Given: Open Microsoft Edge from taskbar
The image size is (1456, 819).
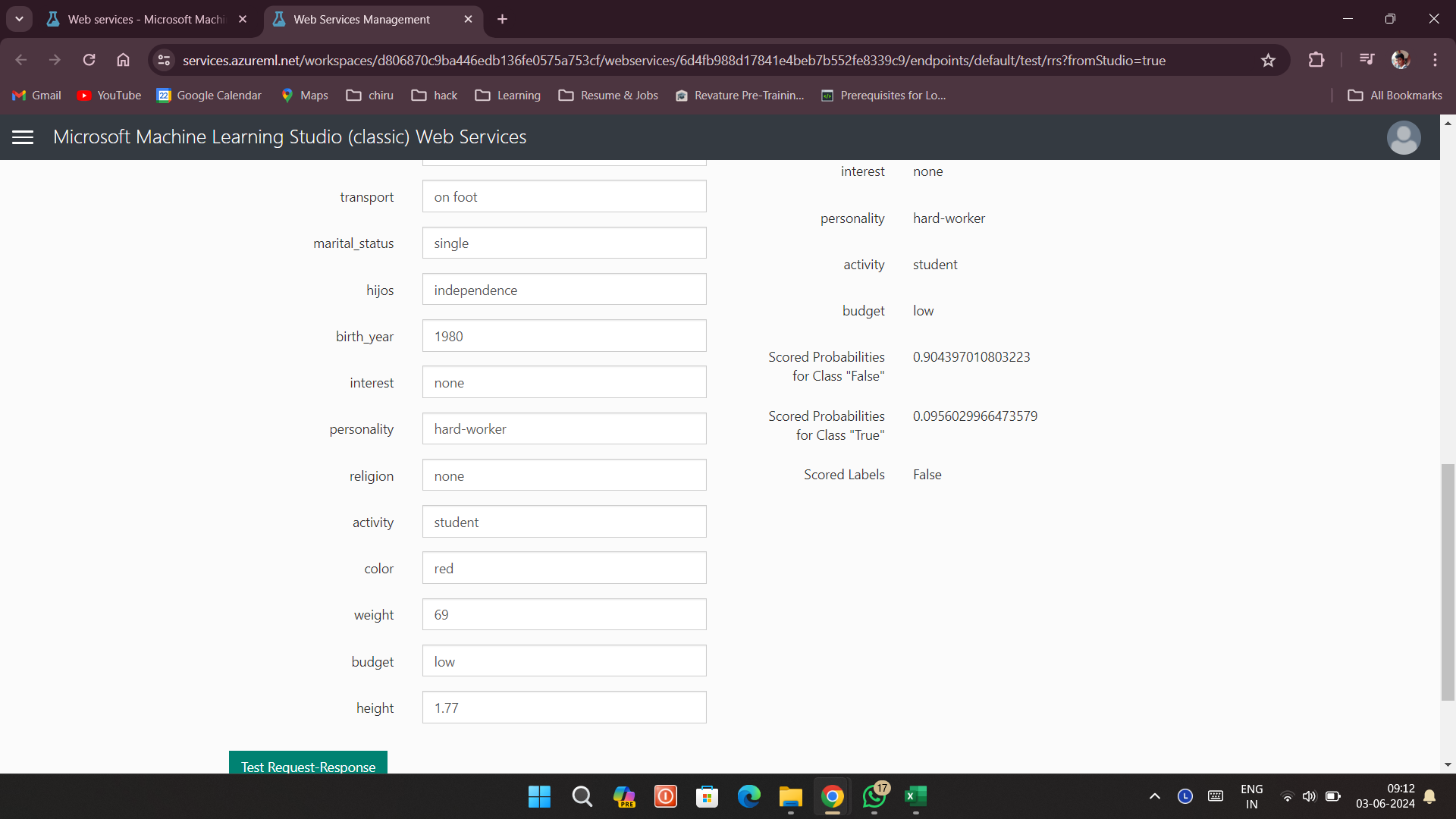Looking at the screenshot, I should point(748,796).
